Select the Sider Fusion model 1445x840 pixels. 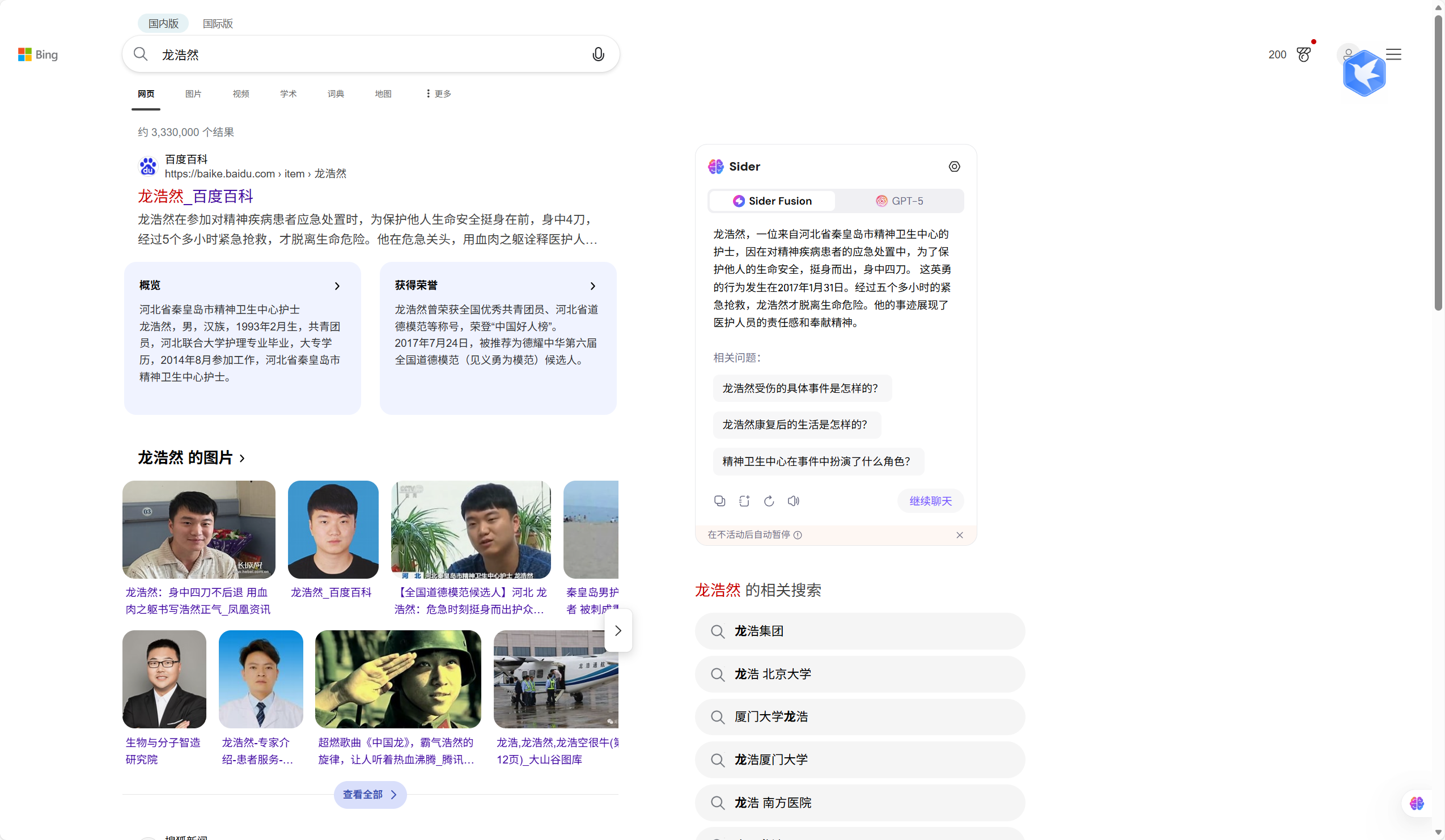[x=772, y=201]
